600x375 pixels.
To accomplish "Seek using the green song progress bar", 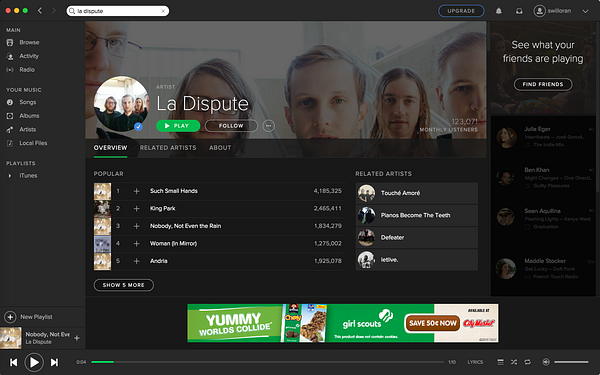I will 268,362.
